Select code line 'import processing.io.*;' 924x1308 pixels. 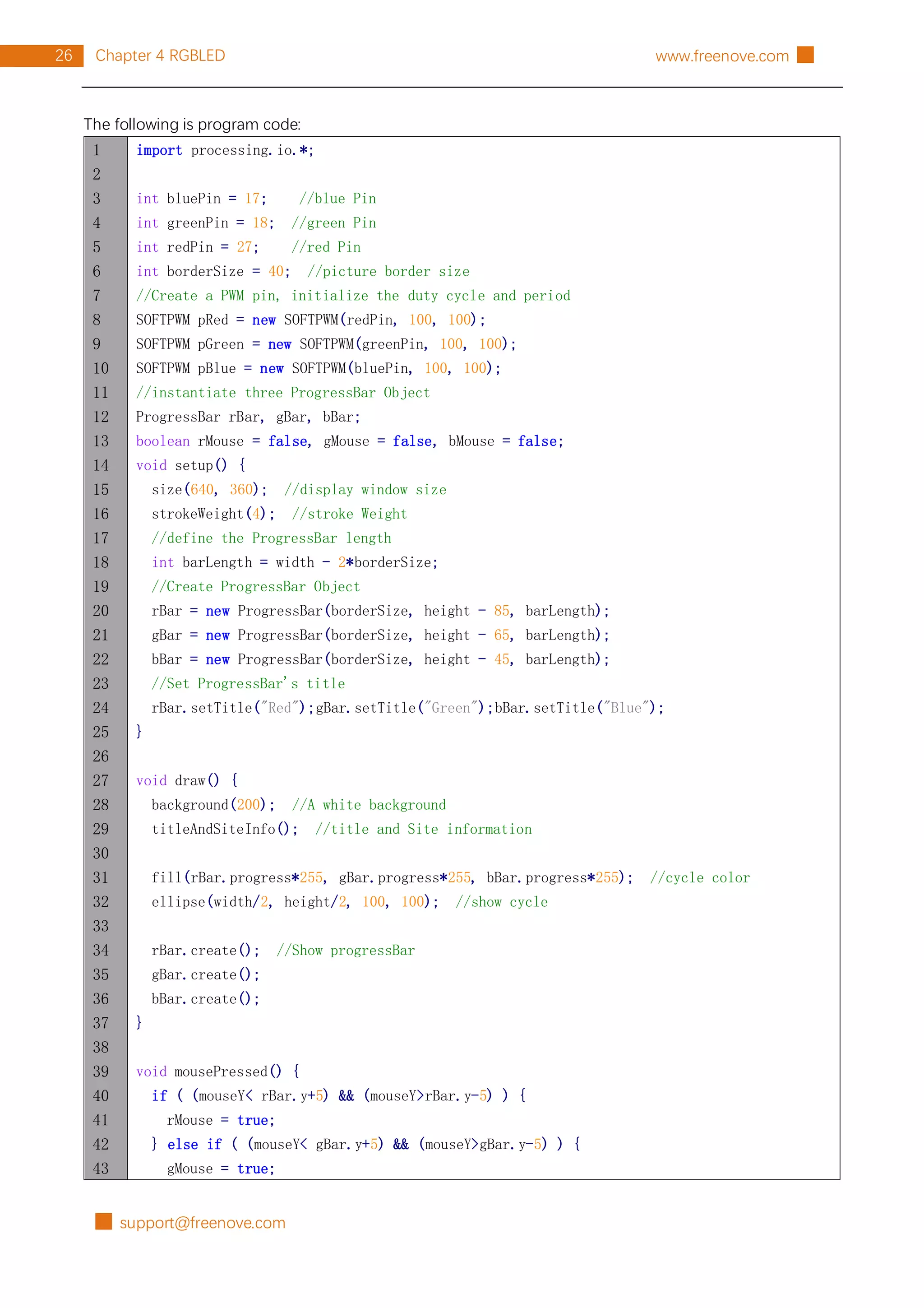point(225,150)
